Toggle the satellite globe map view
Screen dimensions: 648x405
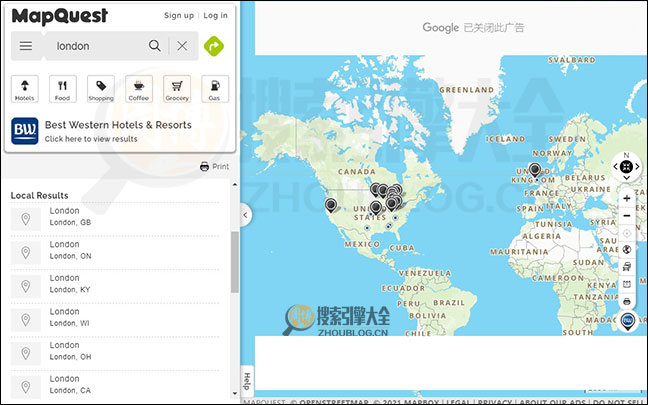627,249
